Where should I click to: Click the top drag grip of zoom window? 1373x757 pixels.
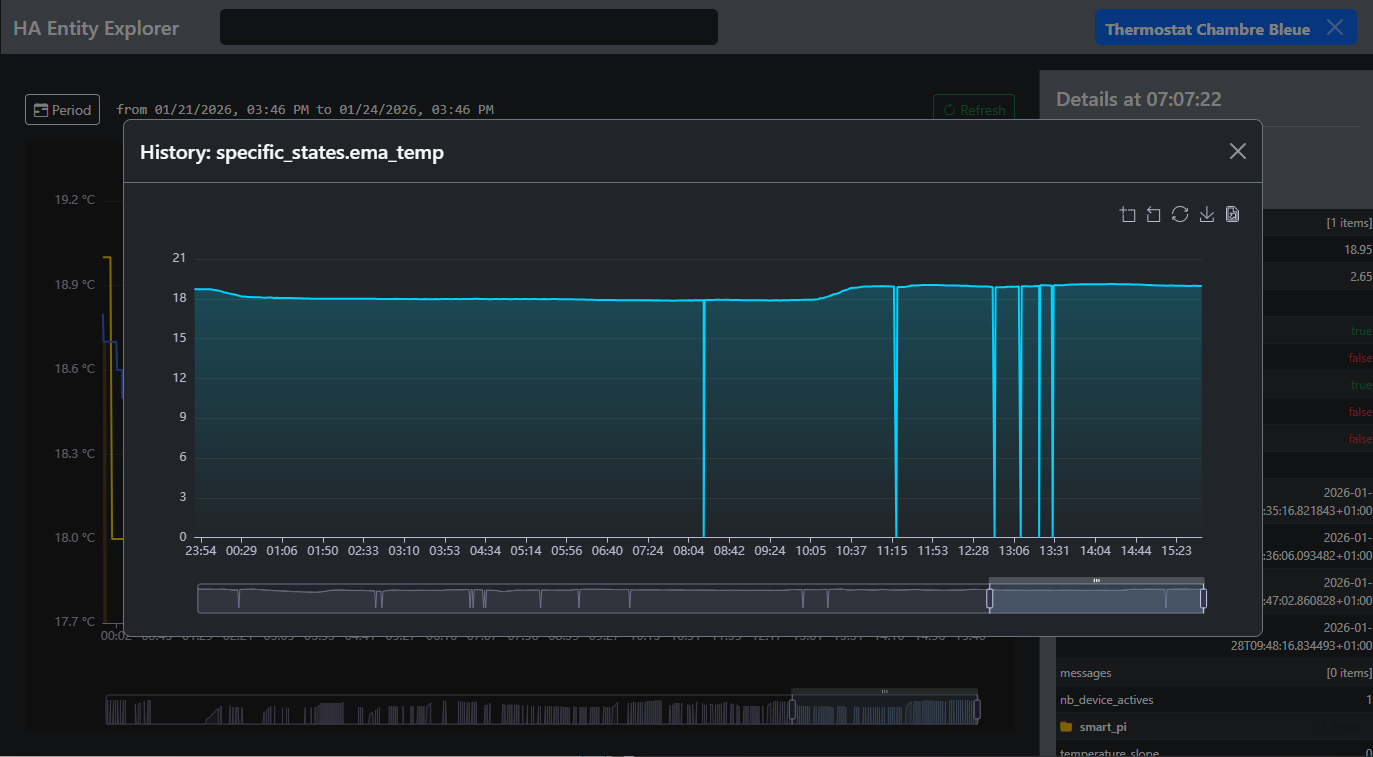click(x=1096, y=580)
